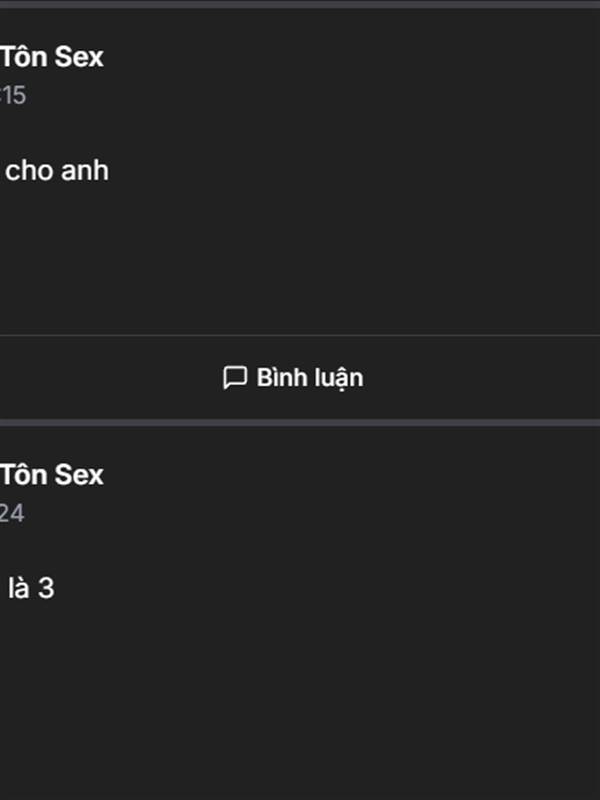Click the top border bar above first post

pyautogui.click(x=300, y=4)
